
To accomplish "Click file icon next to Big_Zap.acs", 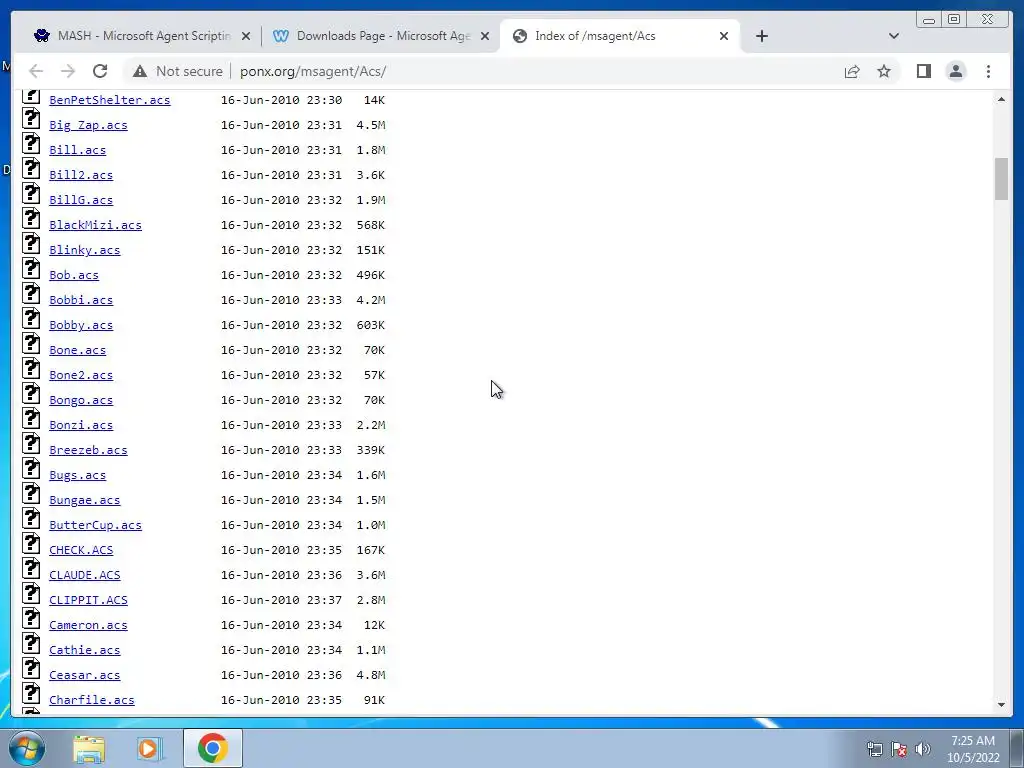I will (31, 119).
